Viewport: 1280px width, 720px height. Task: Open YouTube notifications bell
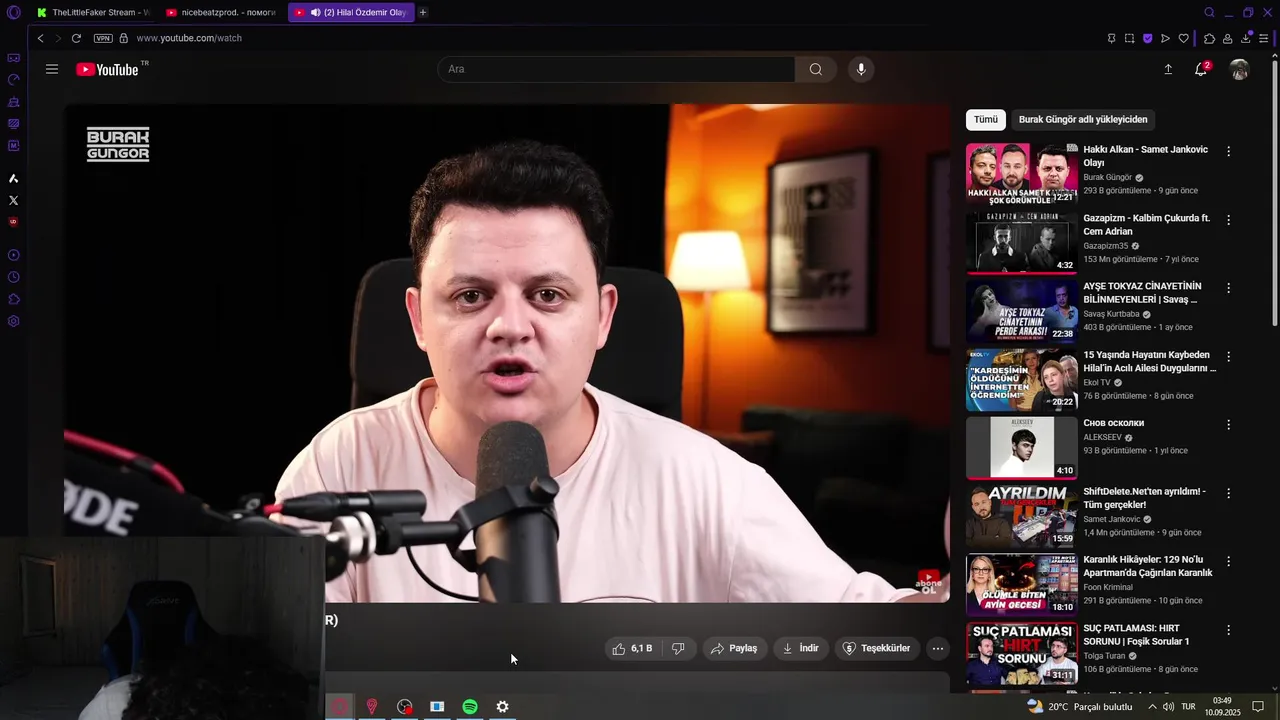click(1201, 69)
